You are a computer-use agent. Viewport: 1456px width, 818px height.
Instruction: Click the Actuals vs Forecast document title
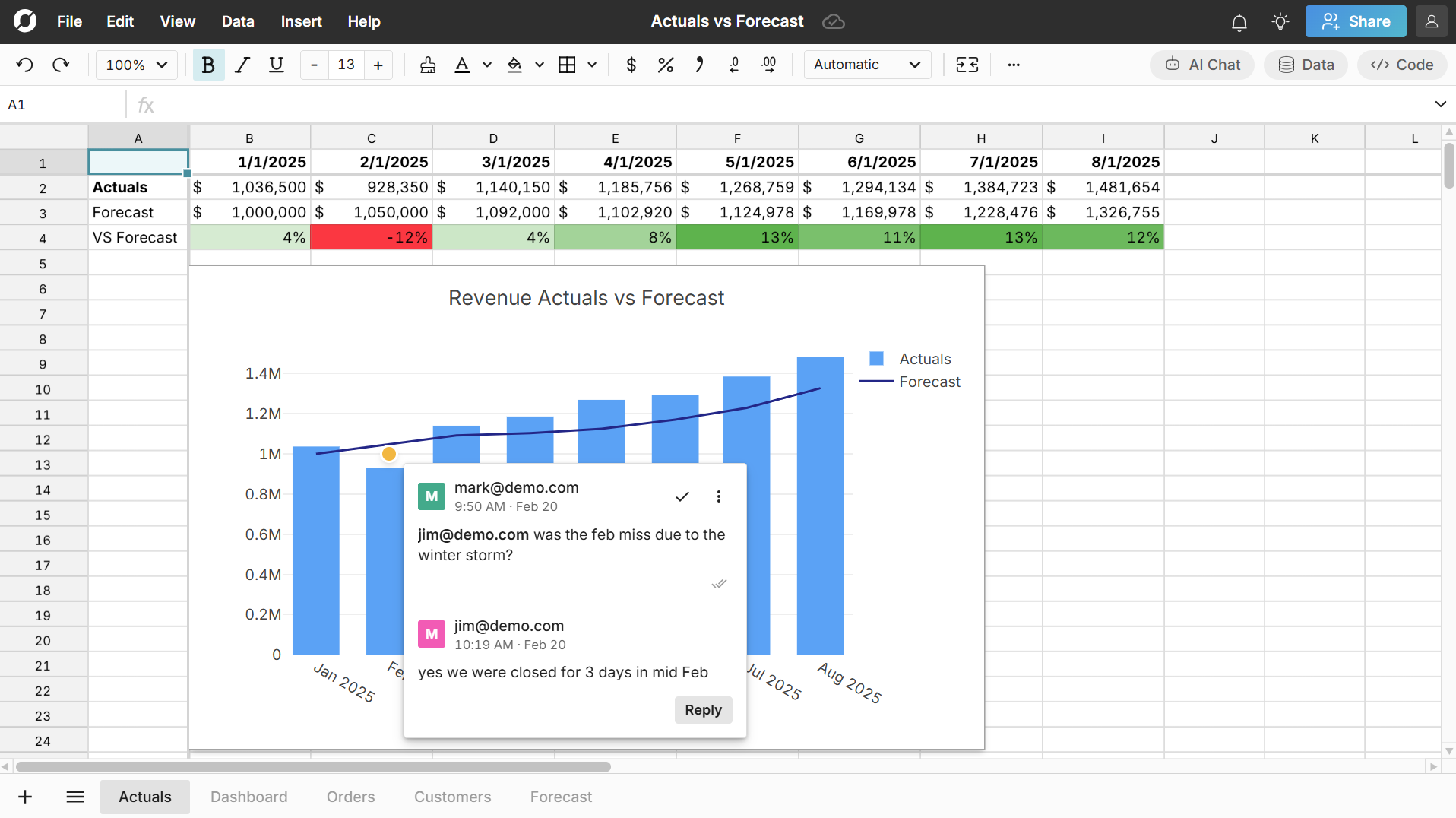(727, 21)
